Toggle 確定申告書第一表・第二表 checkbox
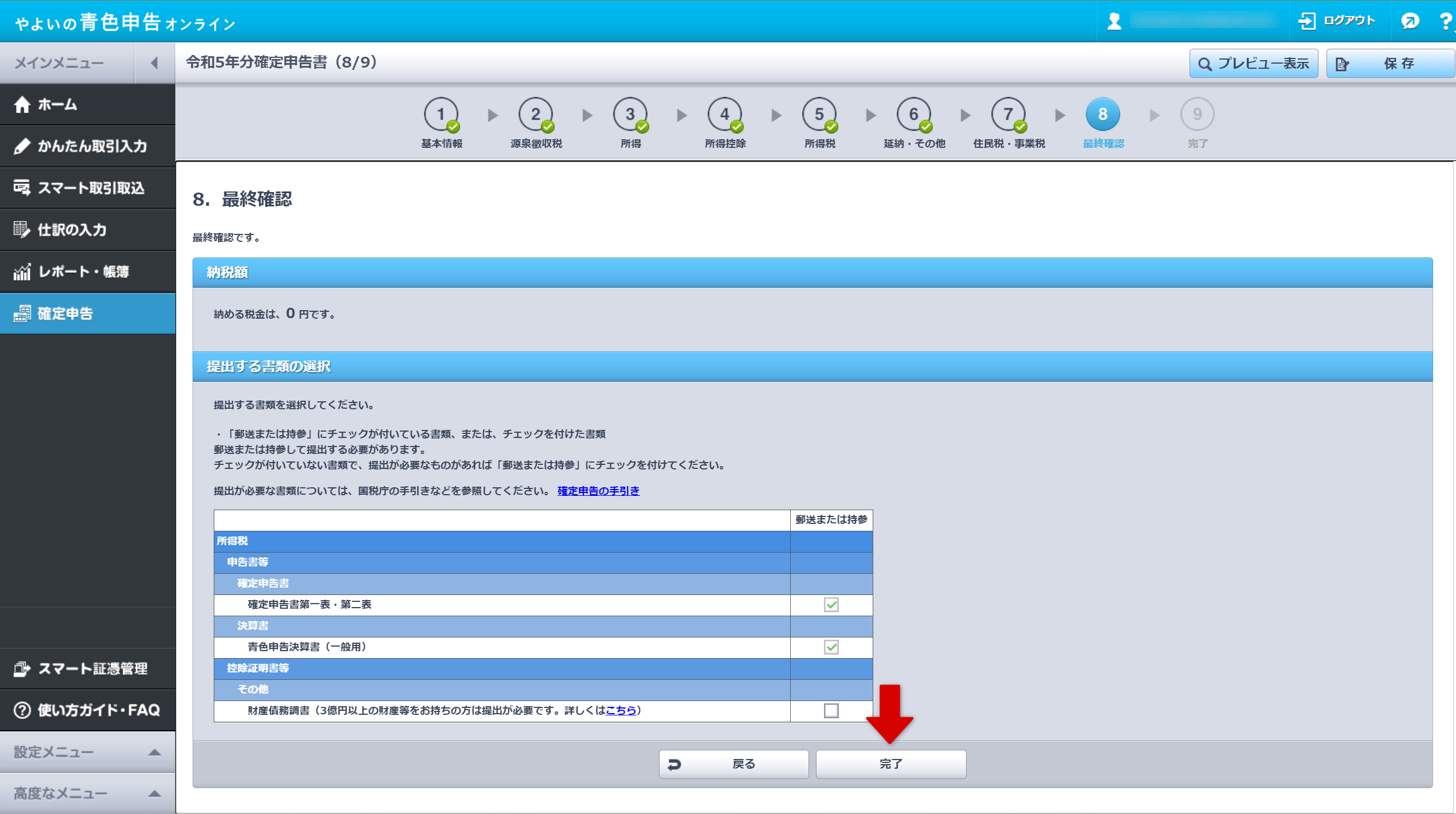The image size is (1456, 814). click(831, 605)
